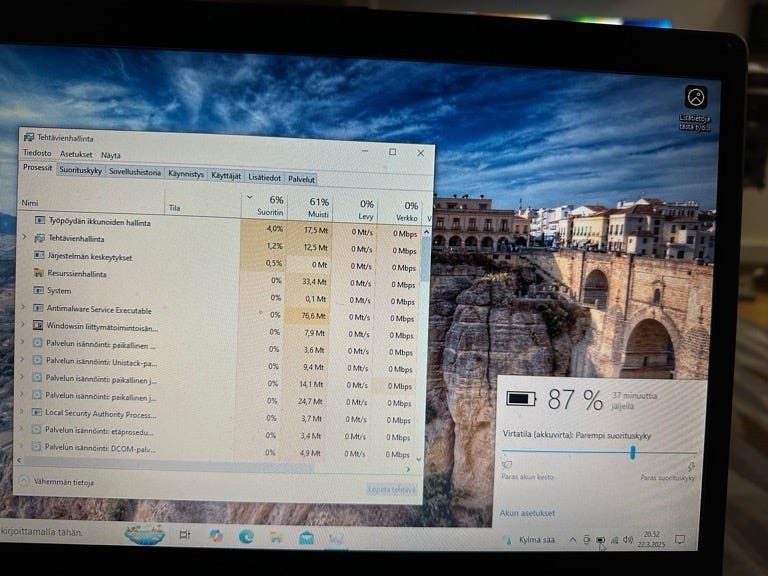Screen dimensions: 768x576
Task: Click the 33,4 Mt memory cell
Action: (x=310, y=282)
